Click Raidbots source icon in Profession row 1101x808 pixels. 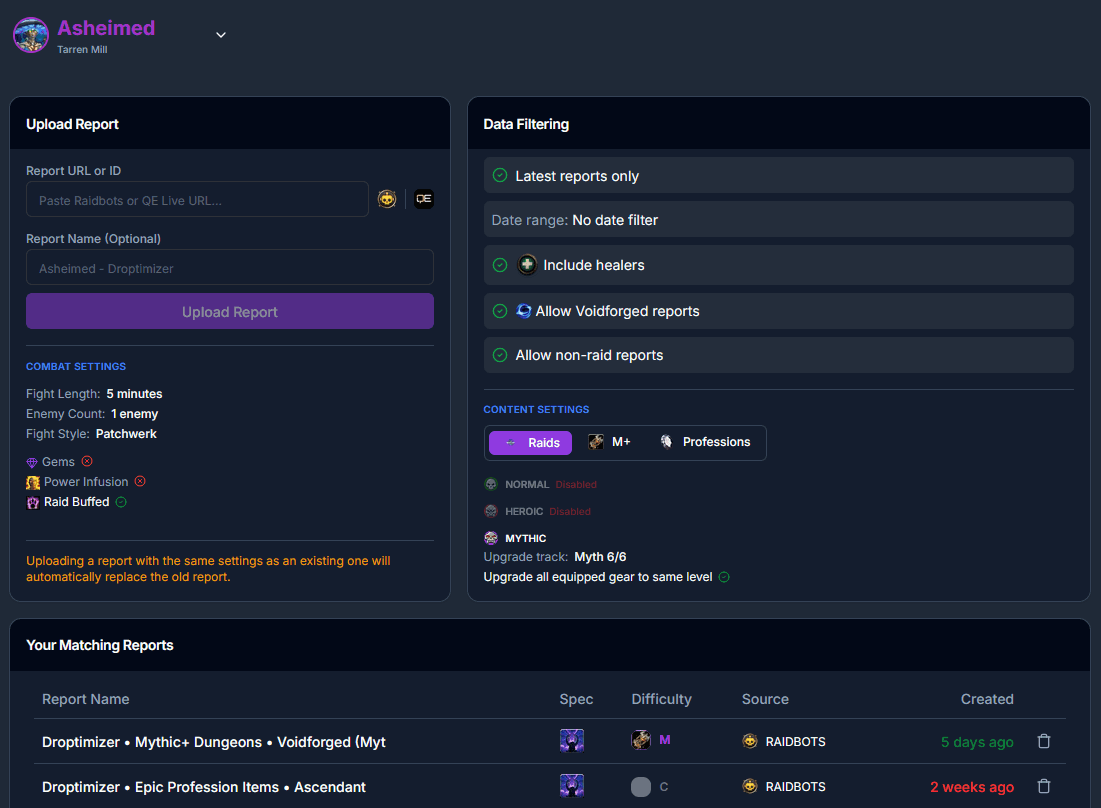point(750,786)
